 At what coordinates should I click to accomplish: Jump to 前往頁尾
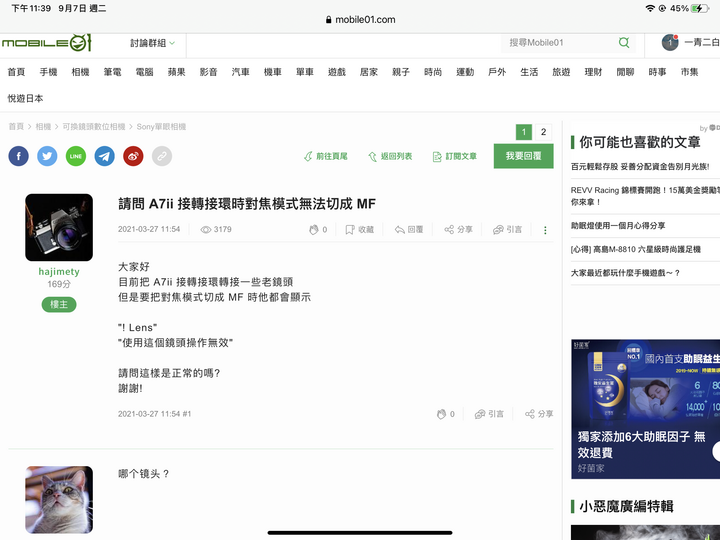(x=326, y=157)
